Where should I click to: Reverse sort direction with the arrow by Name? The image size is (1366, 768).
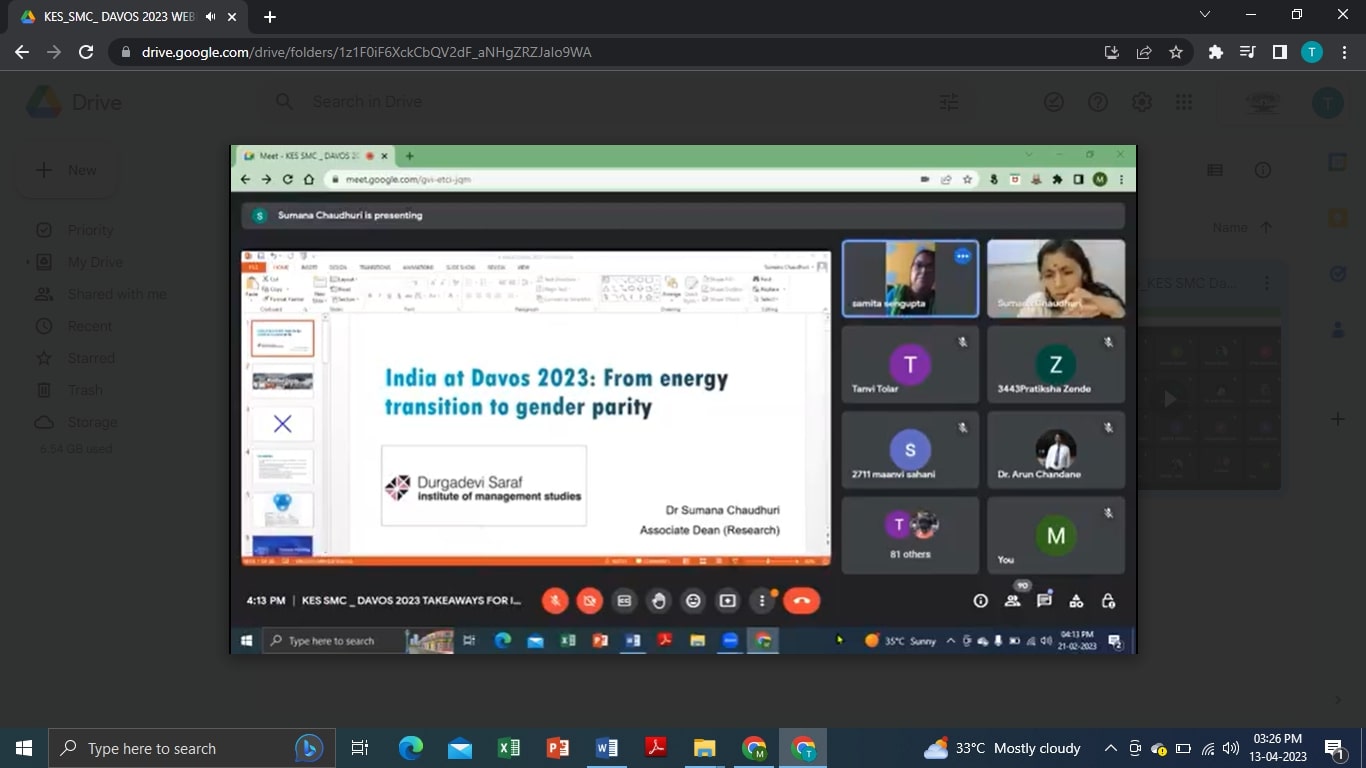tap(1266, 228)
